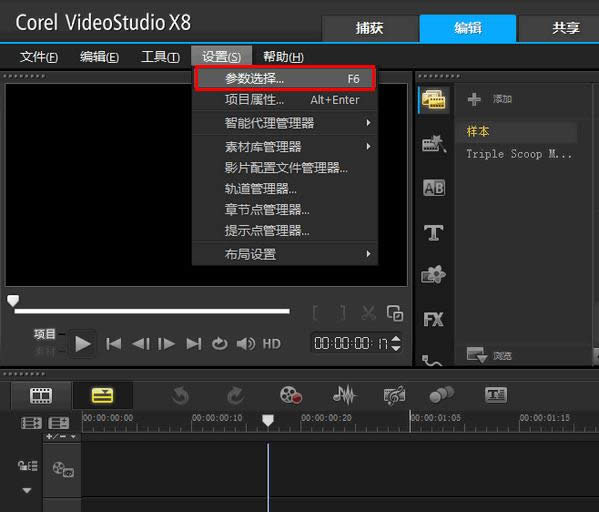Switch to the 捕获 capture tab

pyautogui.click(x=370, y=28)
